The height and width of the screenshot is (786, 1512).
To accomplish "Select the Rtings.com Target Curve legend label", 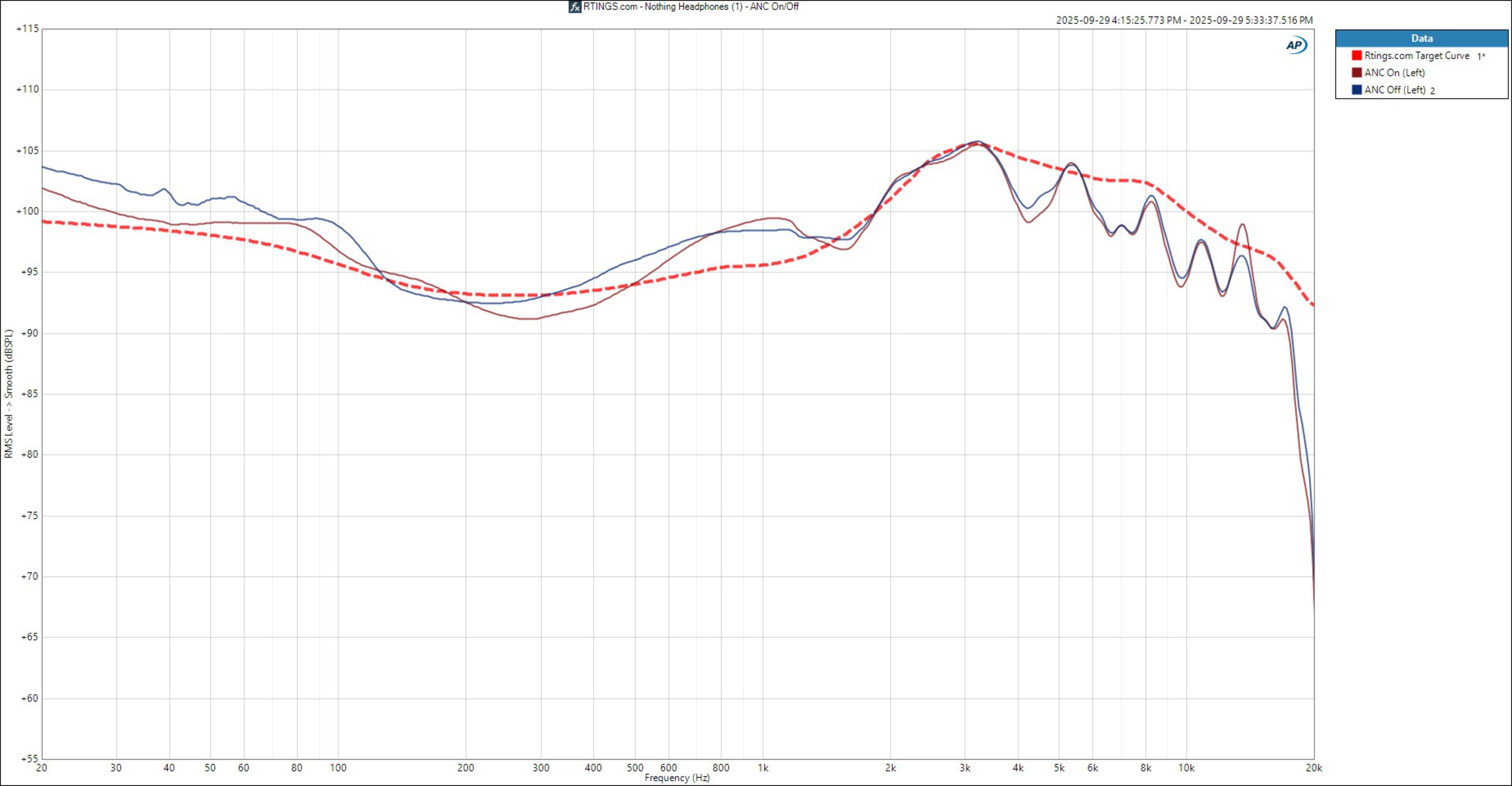I will click(1416, 55).
